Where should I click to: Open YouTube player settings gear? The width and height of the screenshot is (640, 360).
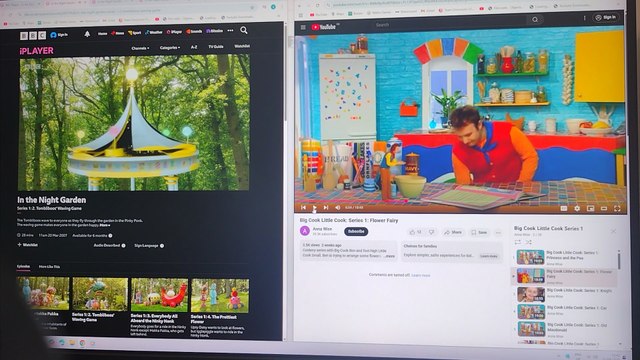click(577, 209)
